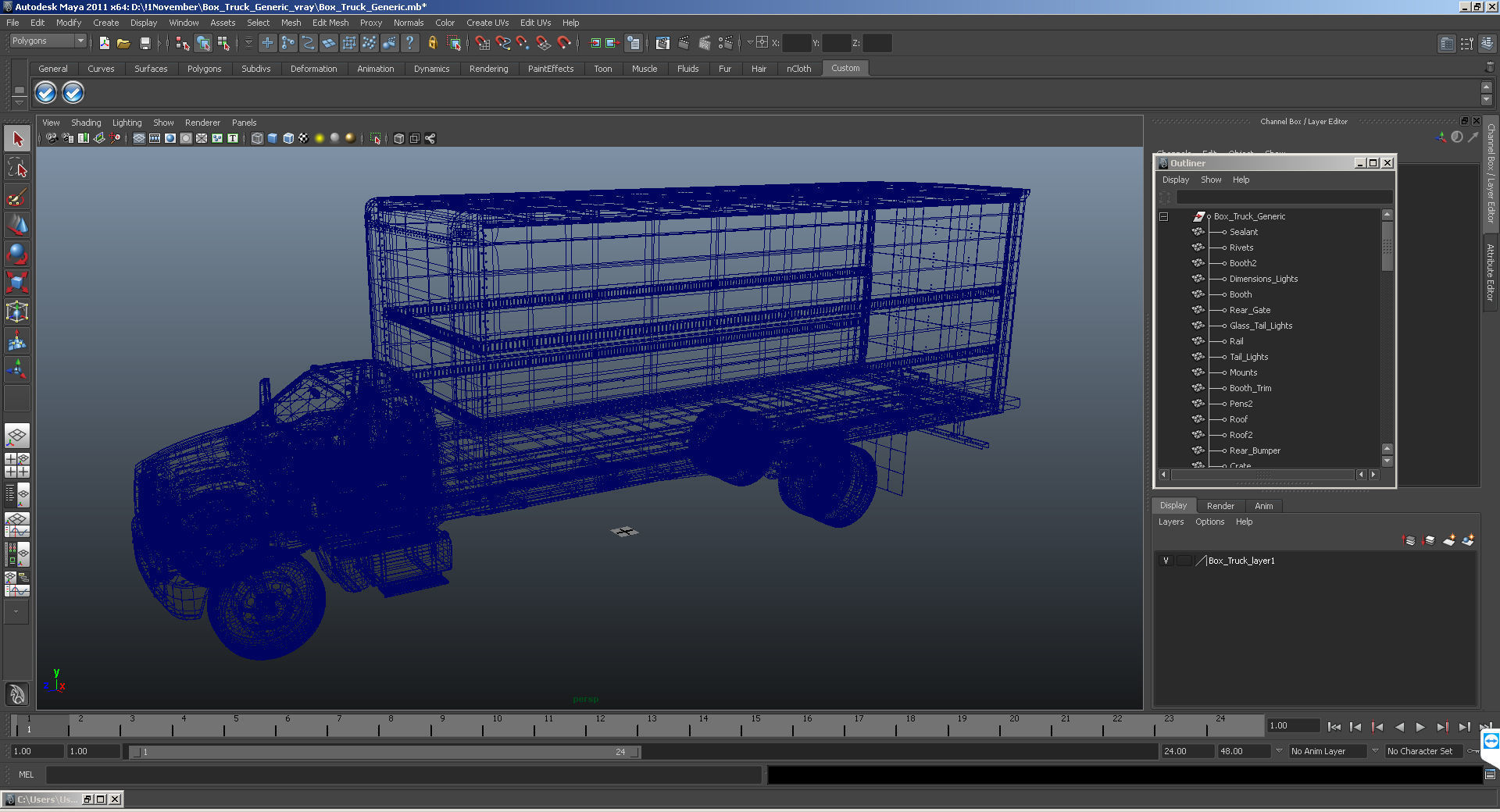This screenshot has width=1500, height=812.
Task: Use all lights in viewport
Action: [320, 138]
